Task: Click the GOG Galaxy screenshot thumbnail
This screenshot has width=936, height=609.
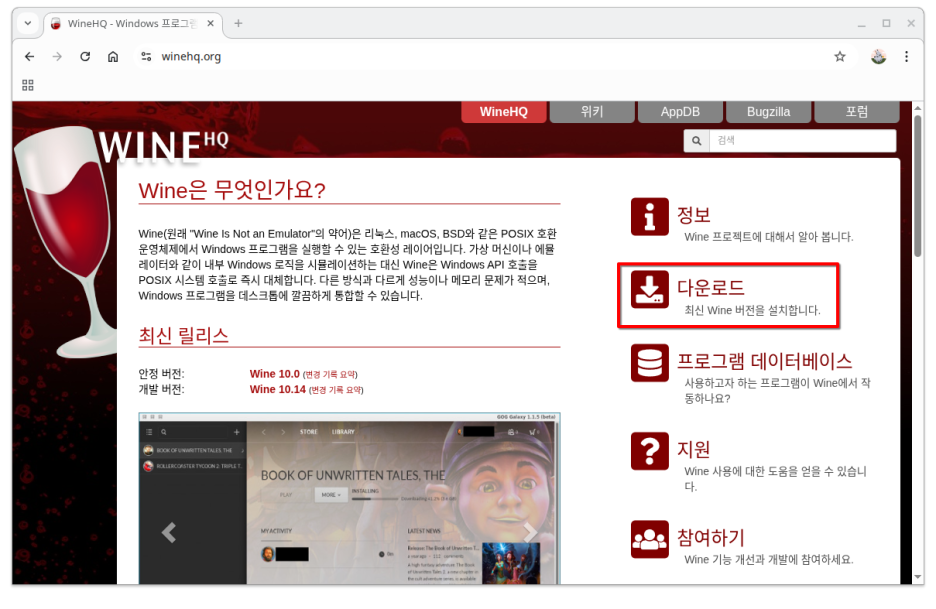Action: [349, 499]
